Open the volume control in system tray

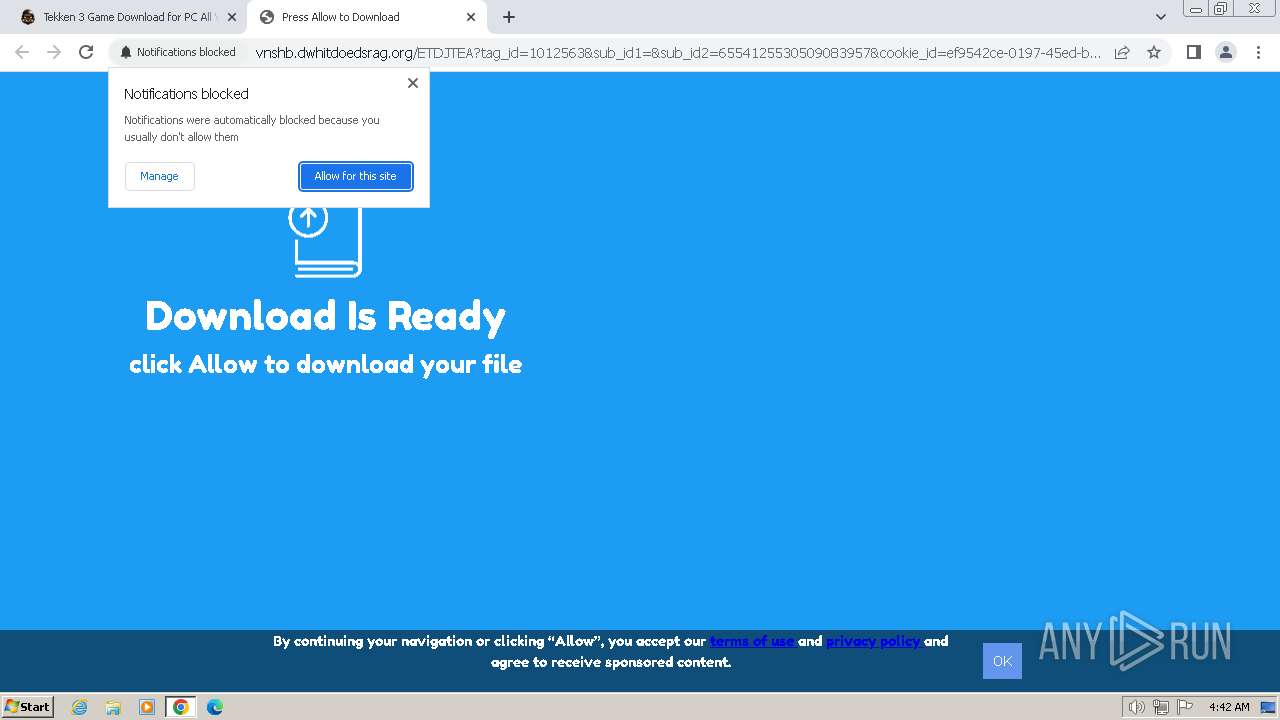coord(1136,707)
